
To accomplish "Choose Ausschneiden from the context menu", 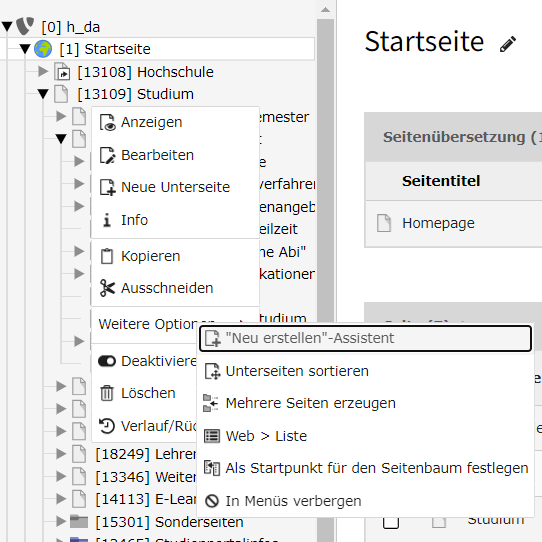I will point(175,288).
